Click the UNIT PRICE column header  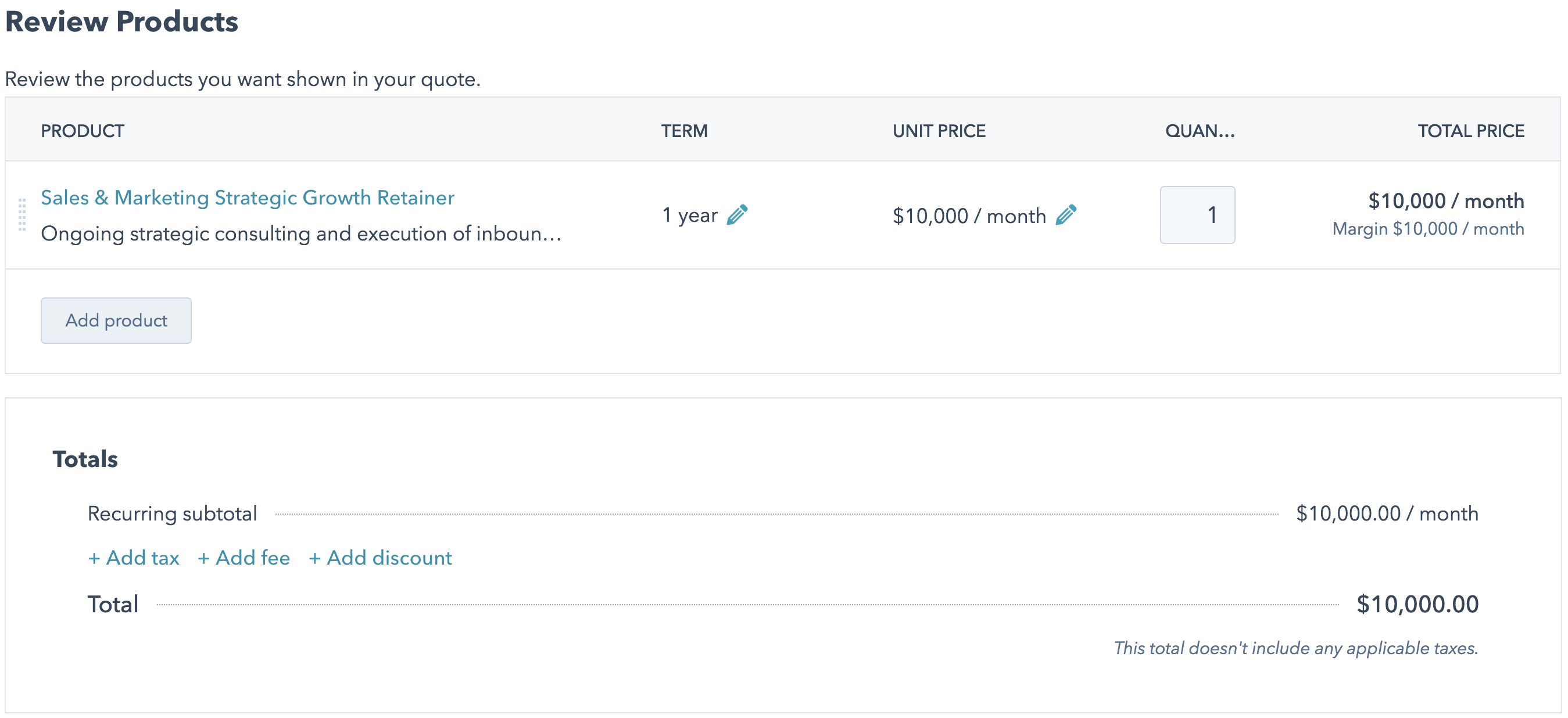point(939,131)
